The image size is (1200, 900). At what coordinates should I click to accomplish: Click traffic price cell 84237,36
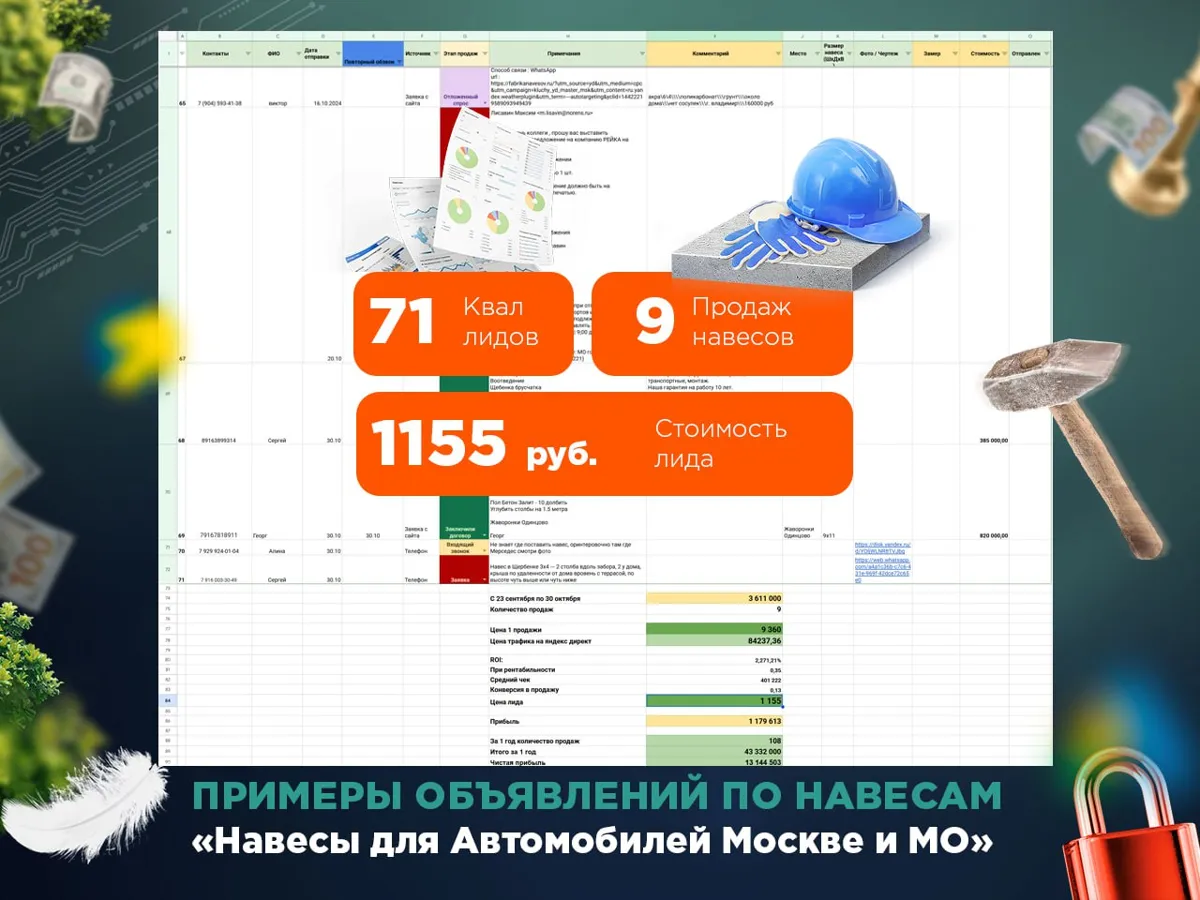(x=715, y=640)
